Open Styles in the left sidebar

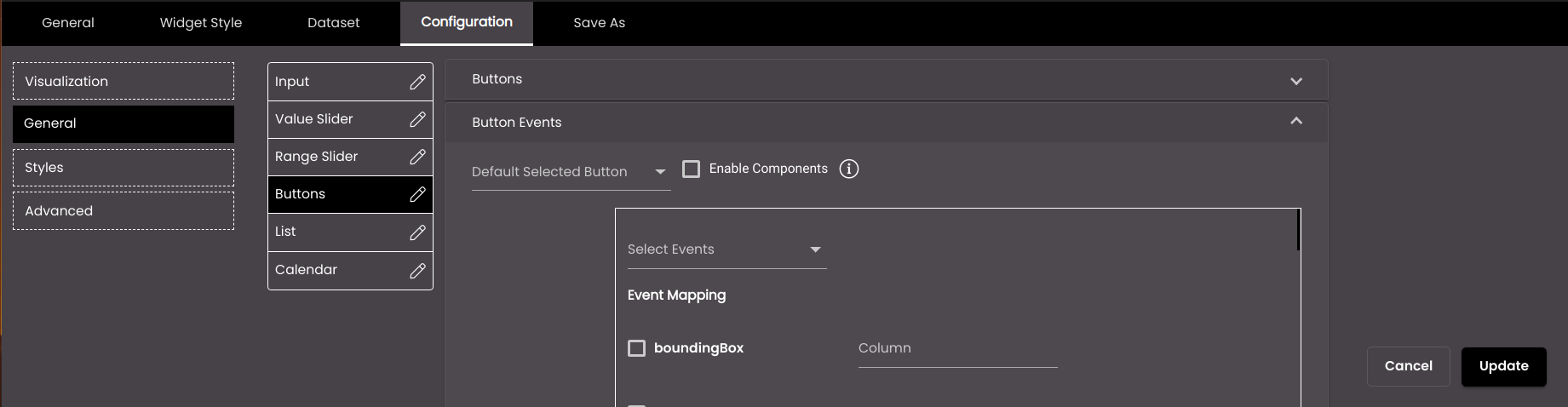tap(123, 168)
